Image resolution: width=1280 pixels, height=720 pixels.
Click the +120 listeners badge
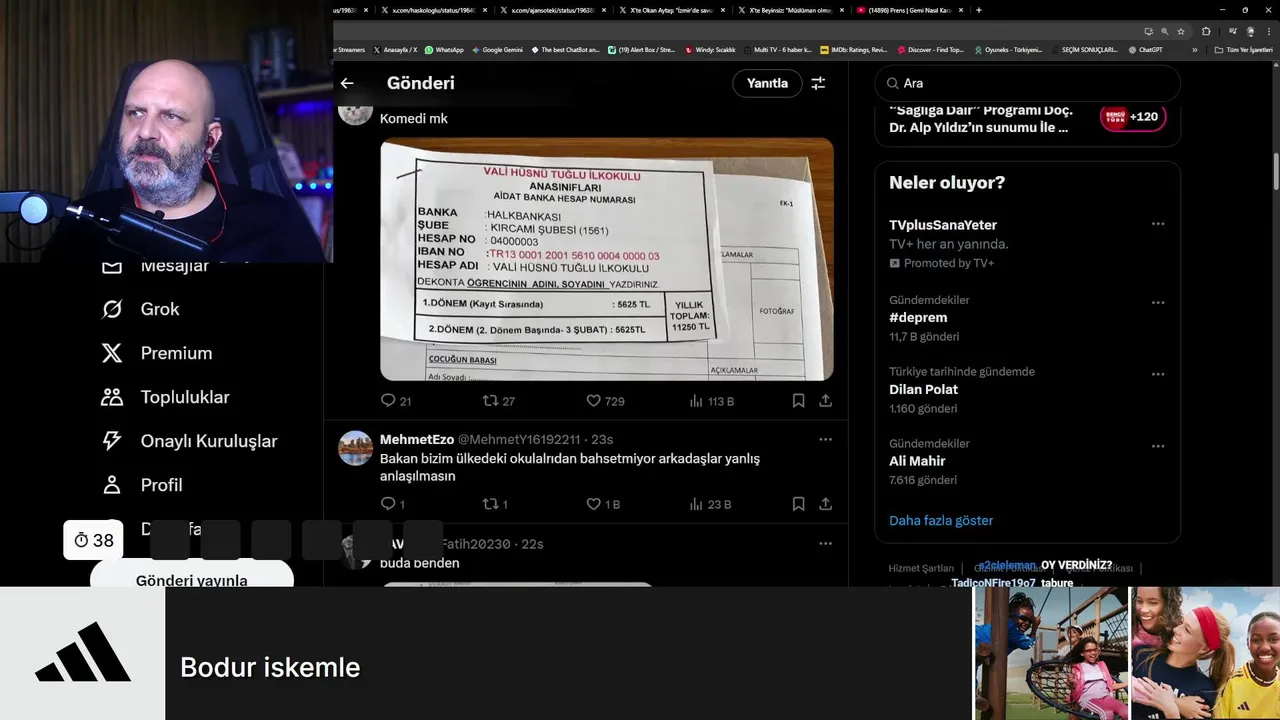1133,117
